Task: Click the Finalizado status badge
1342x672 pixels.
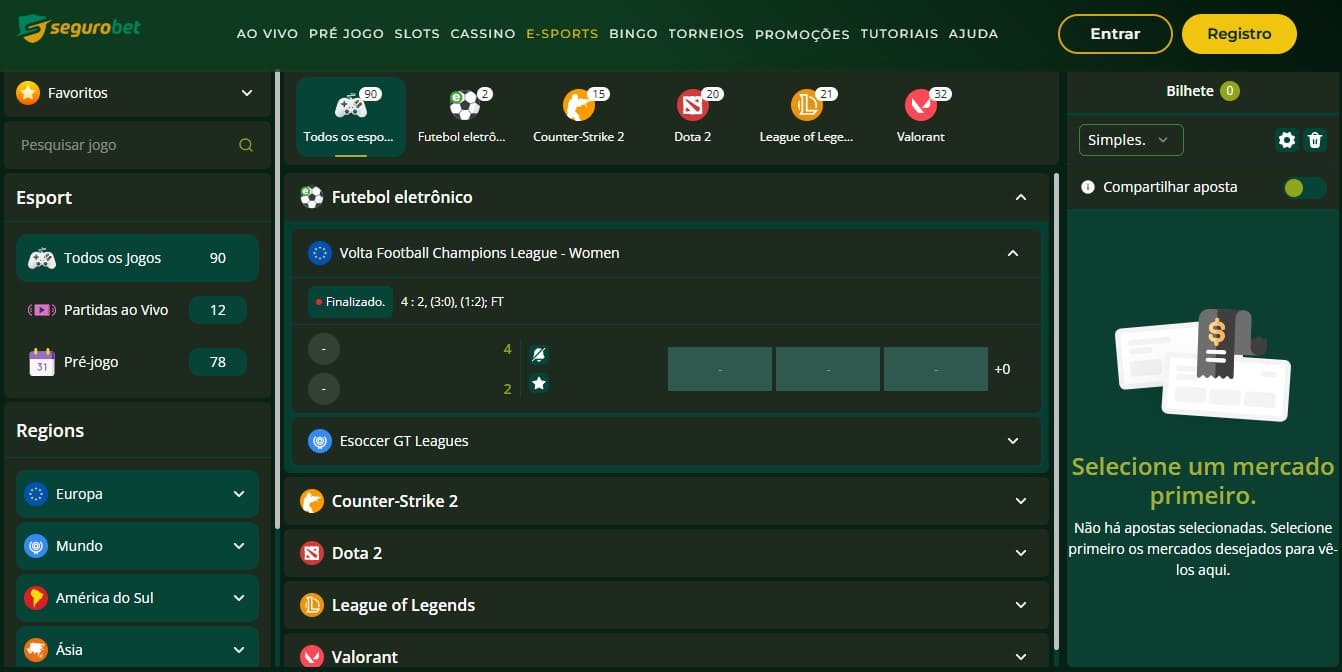Action: pos(350,301)
